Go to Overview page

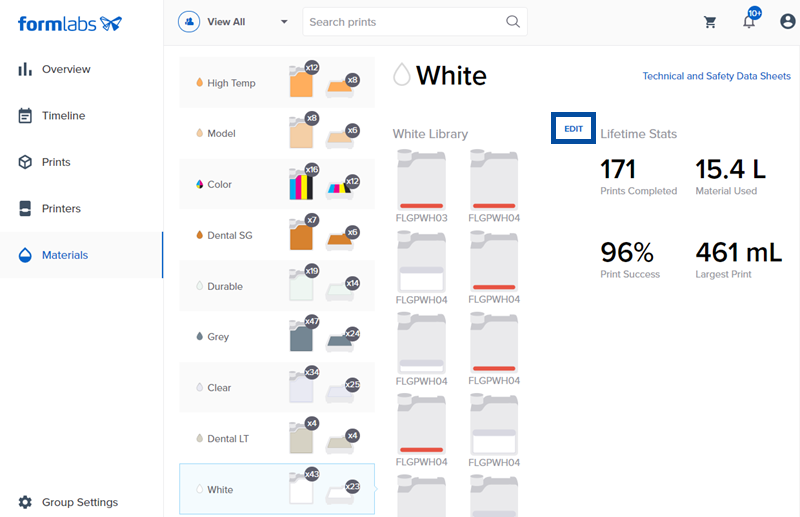click(x=66, y=69)
